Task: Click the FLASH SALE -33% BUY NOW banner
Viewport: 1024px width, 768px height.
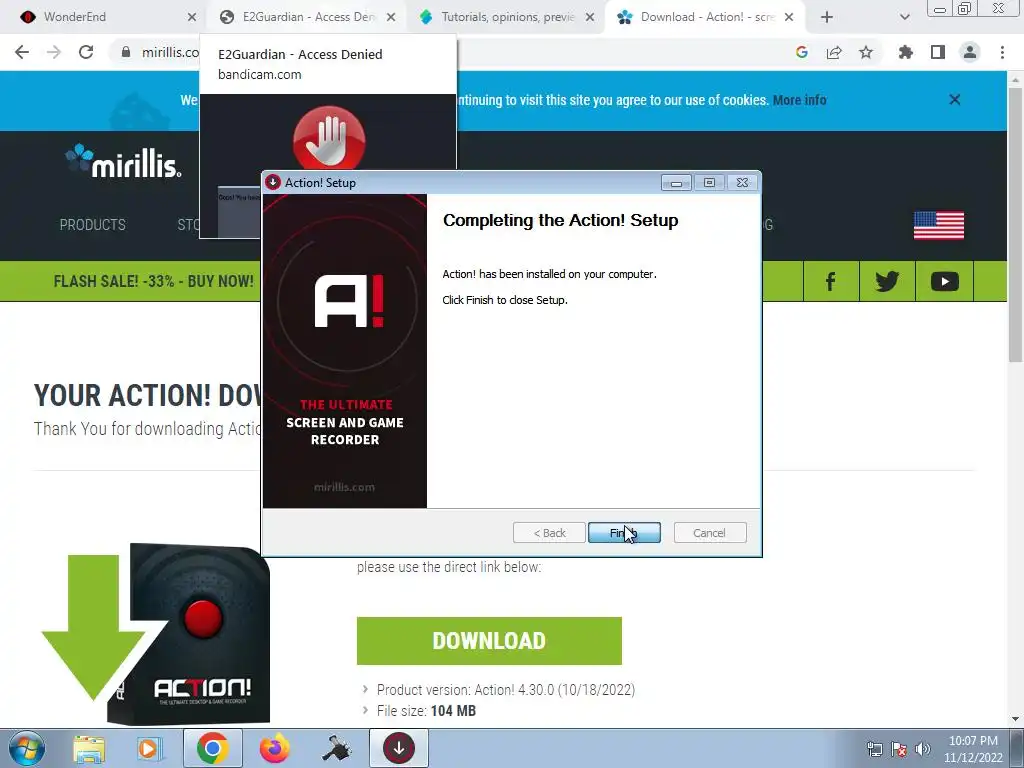Action: coord(153,281)
